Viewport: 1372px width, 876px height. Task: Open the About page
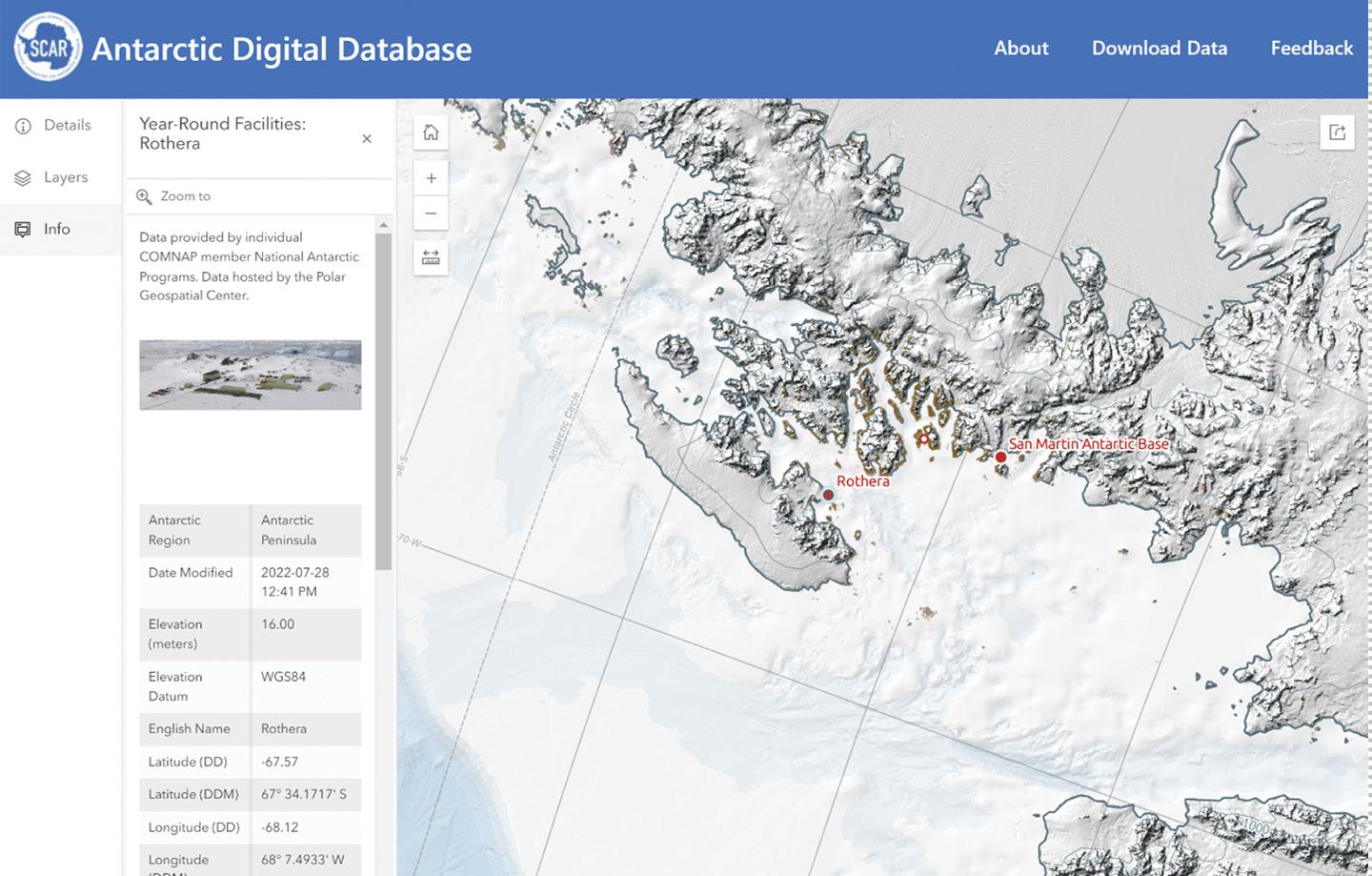coord(1021,48)
